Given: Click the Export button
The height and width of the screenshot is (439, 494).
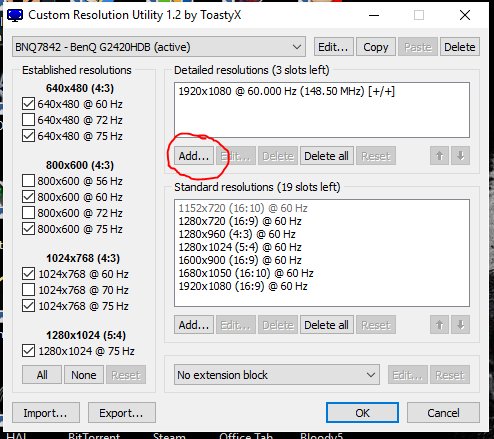Looking at the screenshot, I should click(x=121, y=413).
